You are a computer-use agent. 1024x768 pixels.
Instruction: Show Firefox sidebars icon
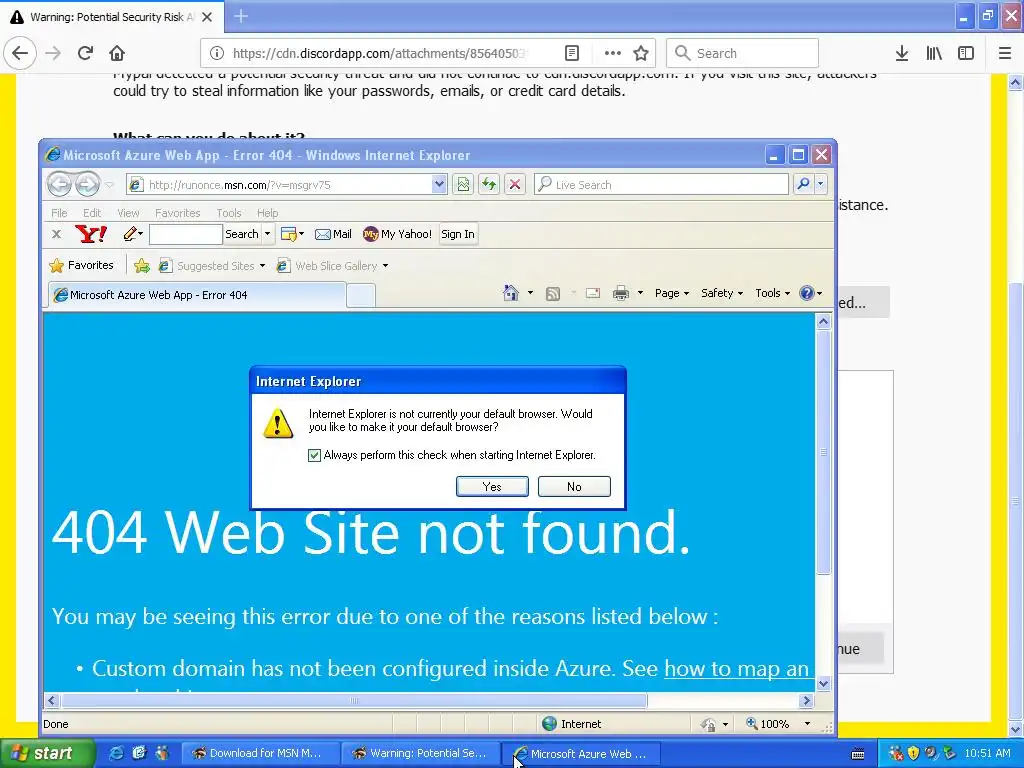[x=966, y=54]
